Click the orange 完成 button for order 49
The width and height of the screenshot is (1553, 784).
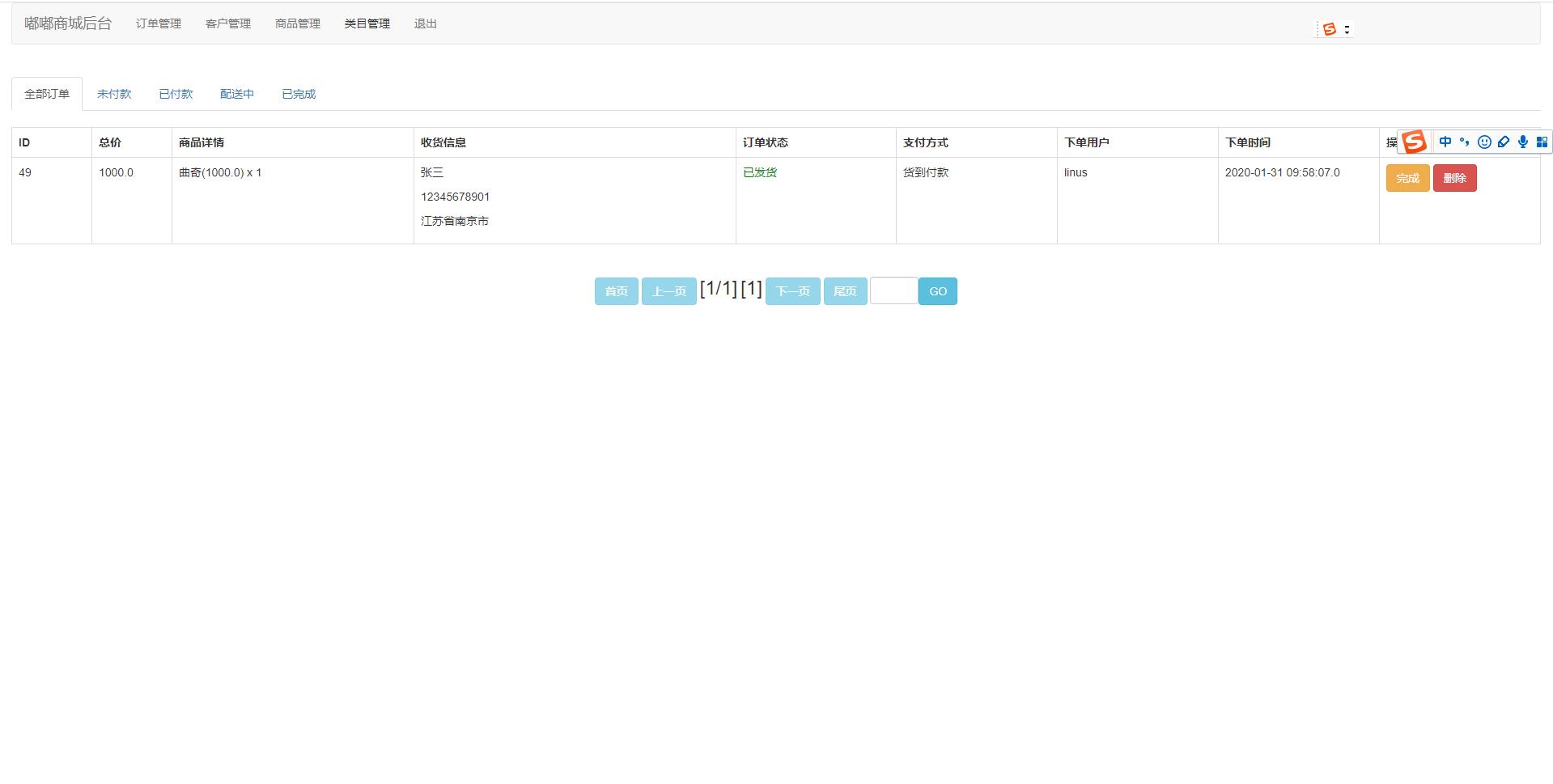(x=1407, y=178)
